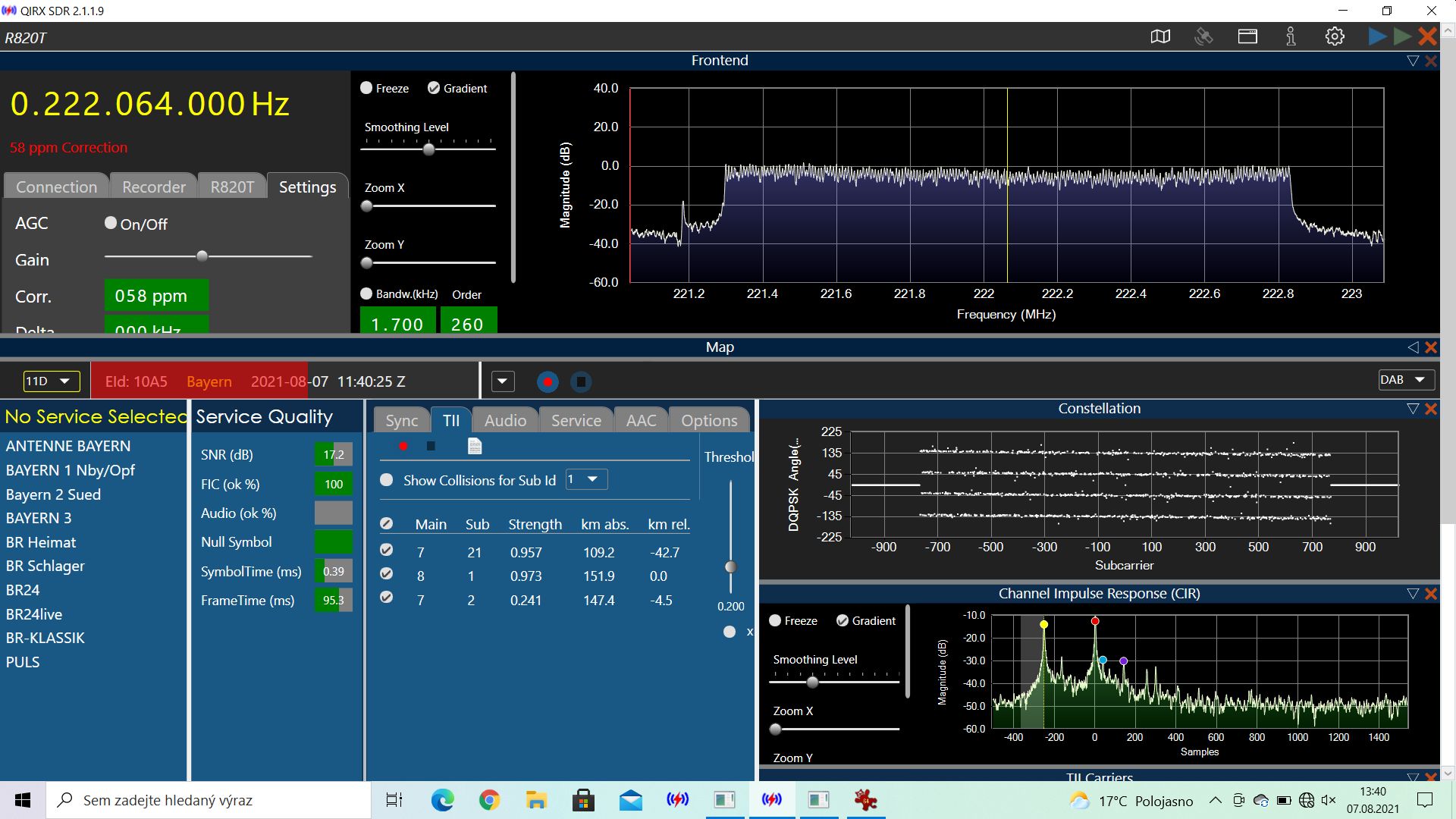The width and height of the screenshot is (1456, 819).
Task: Toggle Bandw.(kHz) option
Action: 366,293
